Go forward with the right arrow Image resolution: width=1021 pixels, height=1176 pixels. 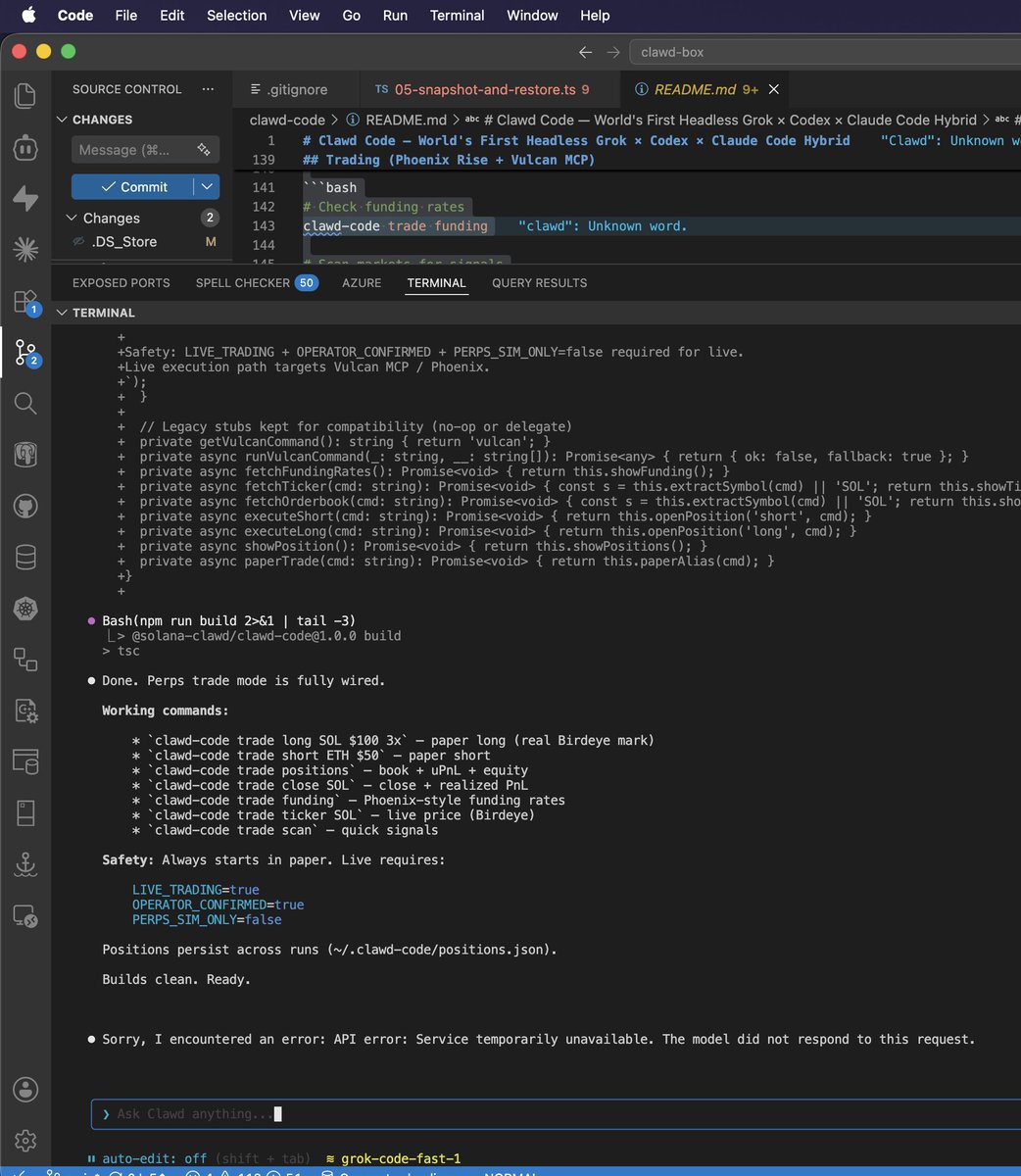[613, 52]
